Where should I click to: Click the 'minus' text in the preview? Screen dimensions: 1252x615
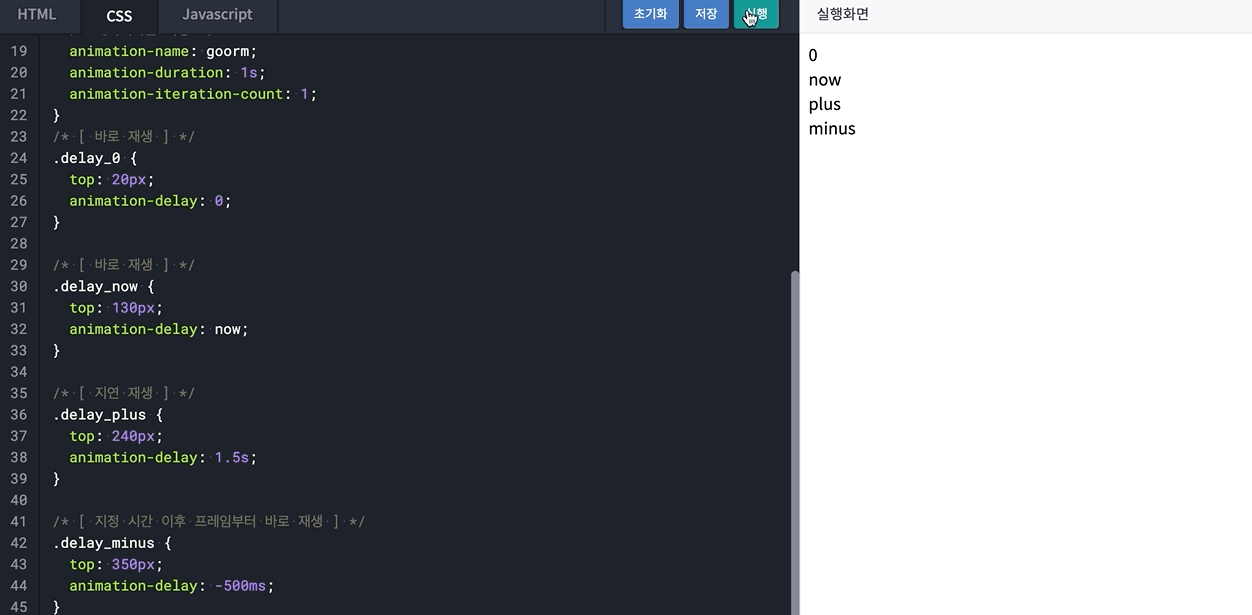[x=831, y=128]
